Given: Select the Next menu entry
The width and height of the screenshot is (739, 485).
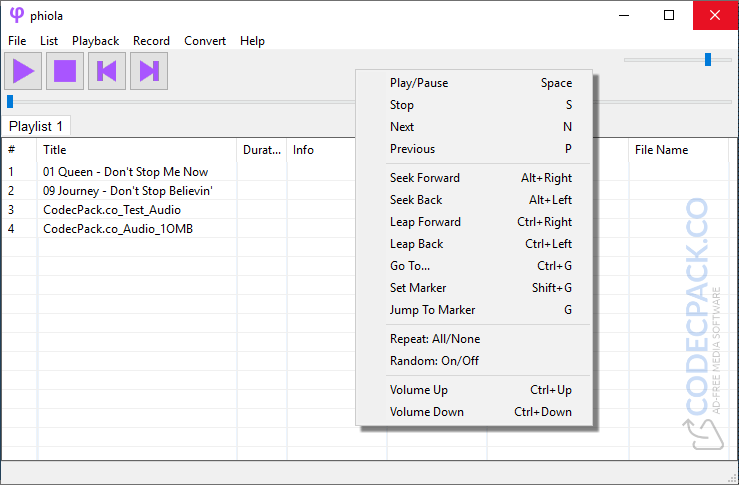Looking at the screenshot, I should coord(474,127).
